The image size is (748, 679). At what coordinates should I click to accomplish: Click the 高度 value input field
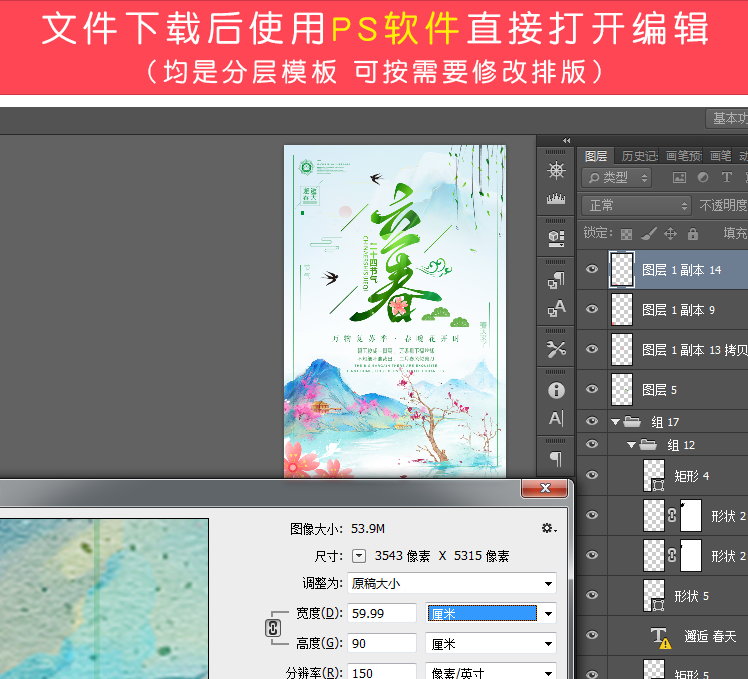tap(382, 643)
